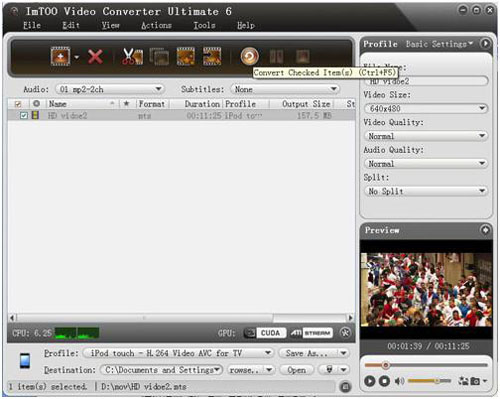Take a snapshot with the camera icon
Viewport: 500px width, 399px height.
click(475, 381)
